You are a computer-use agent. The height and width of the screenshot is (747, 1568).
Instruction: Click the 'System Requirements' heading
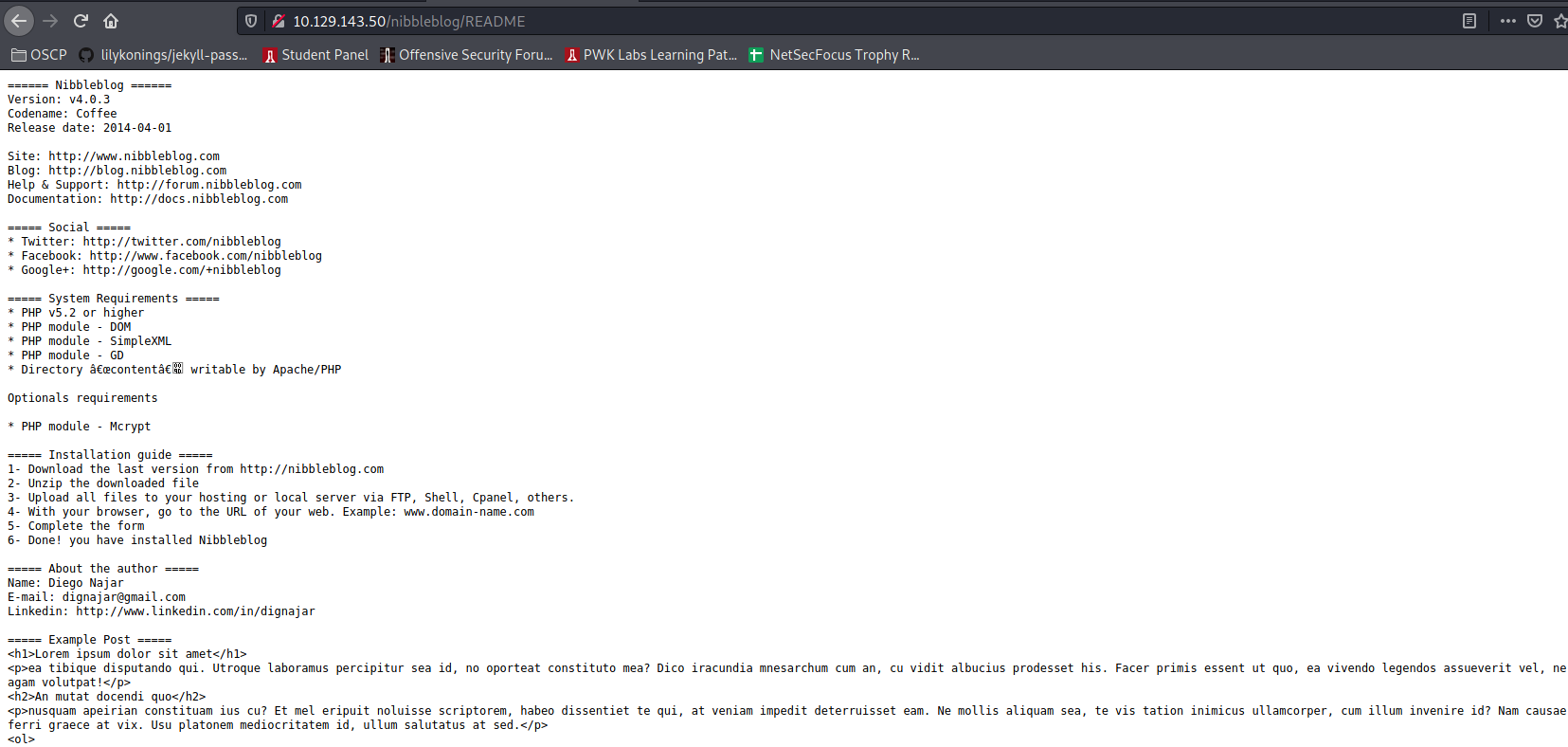coord(113,299)
